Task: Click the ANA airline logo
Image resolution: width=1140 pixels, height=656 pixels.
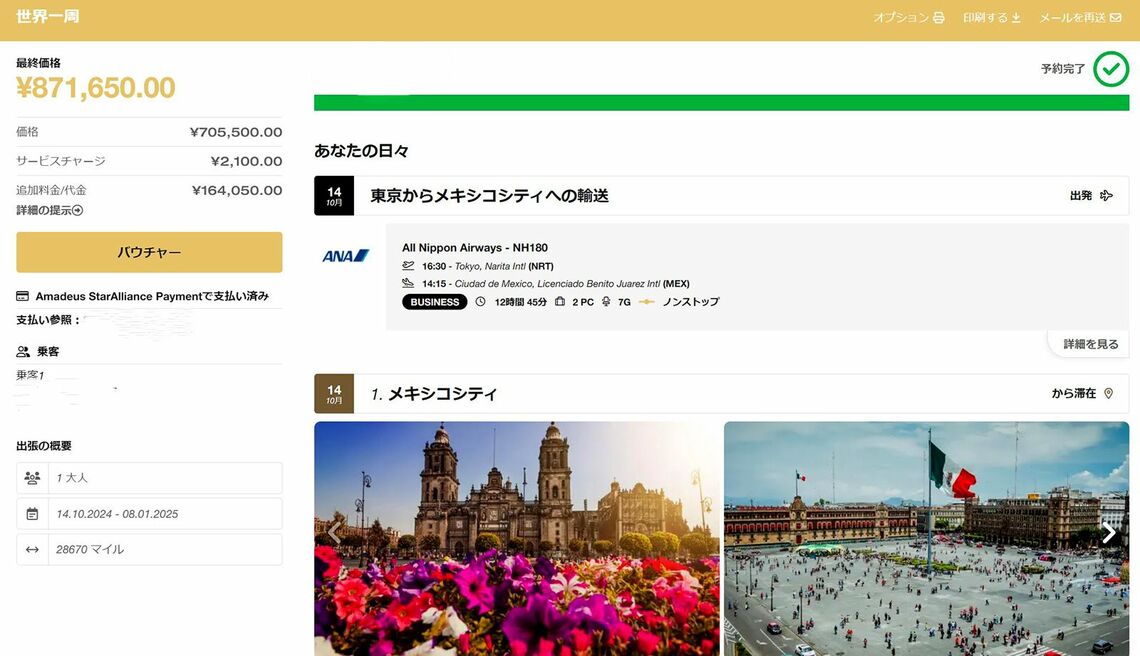Action: (346, 256)
